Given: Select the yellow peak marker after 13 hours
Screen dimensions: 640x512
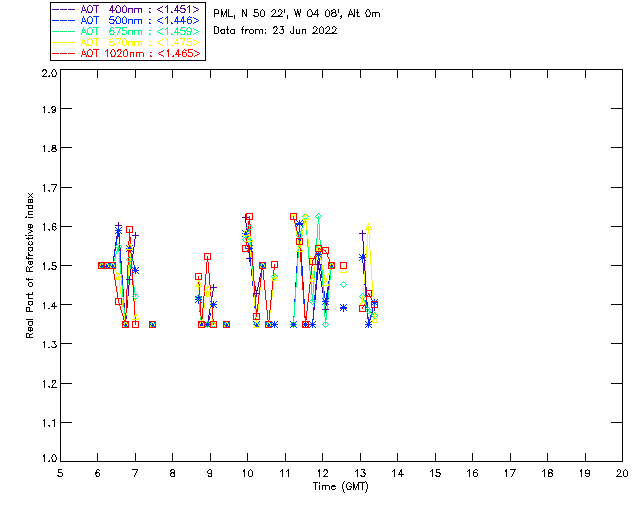Looking at the screenshot, I should pyautogui.click(x=369, y=227).
